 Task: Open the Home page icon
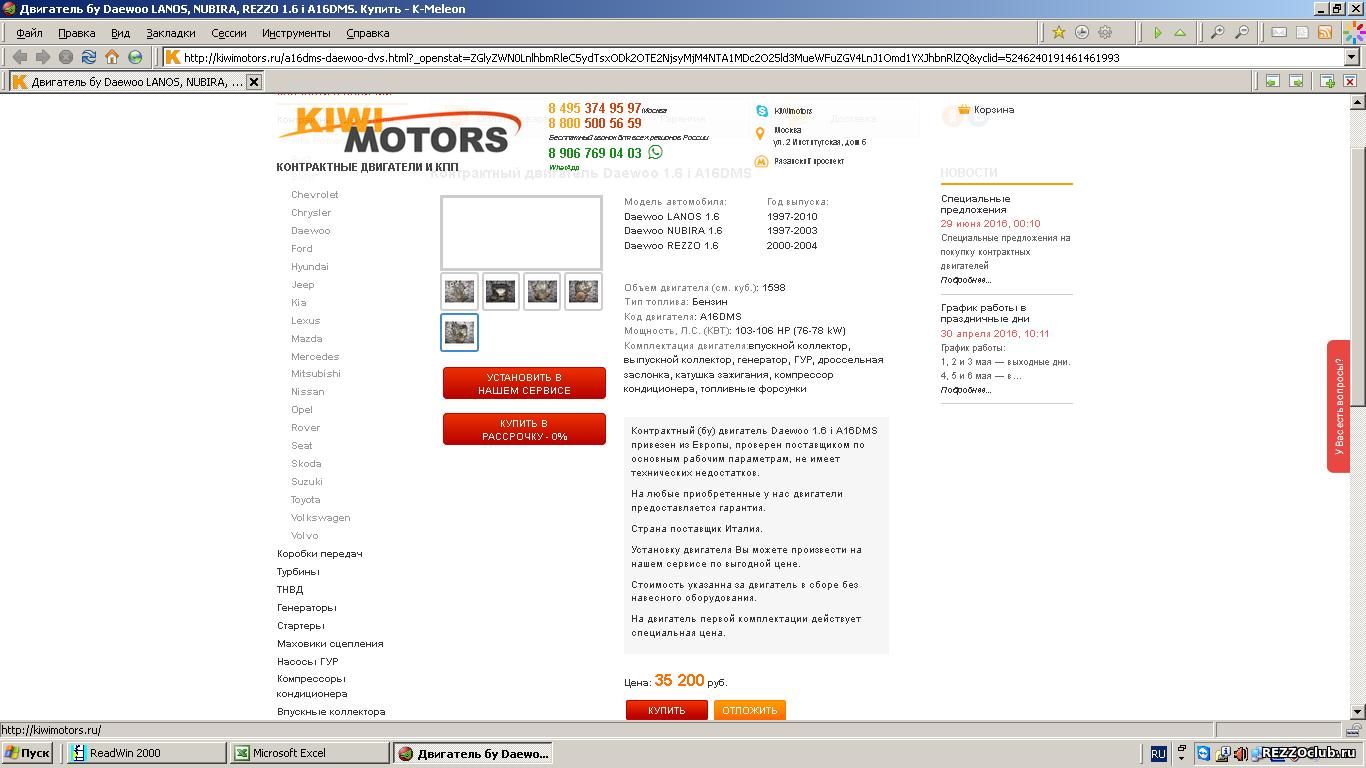click(x=112, y=58)
